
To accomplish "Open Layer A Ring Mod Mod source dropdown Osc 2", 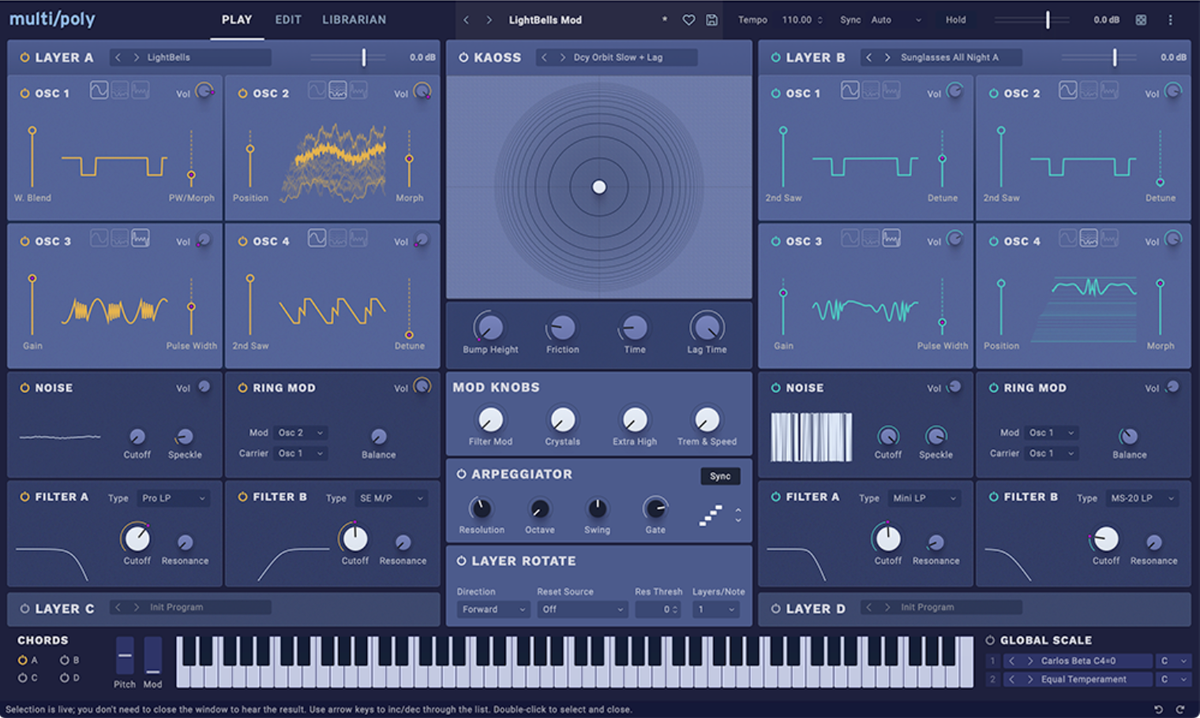I will (301, 433).
